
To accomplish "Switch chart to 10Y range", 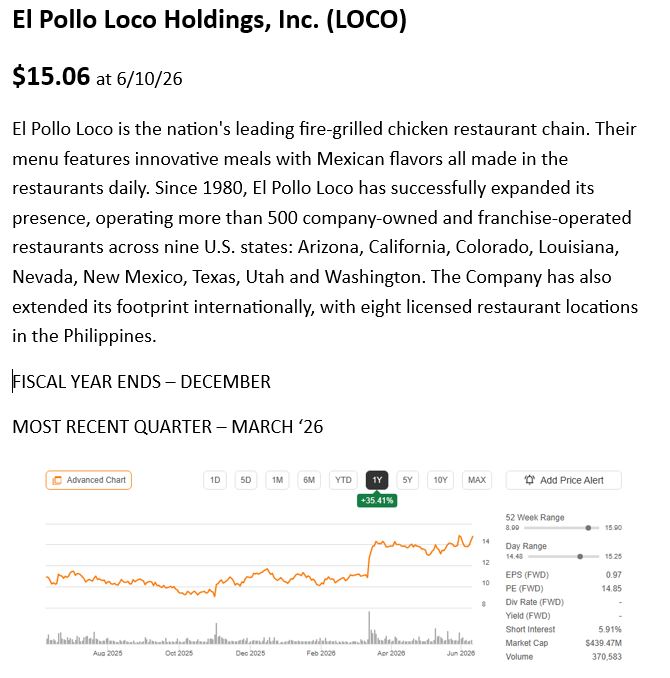I will [440, 480].
